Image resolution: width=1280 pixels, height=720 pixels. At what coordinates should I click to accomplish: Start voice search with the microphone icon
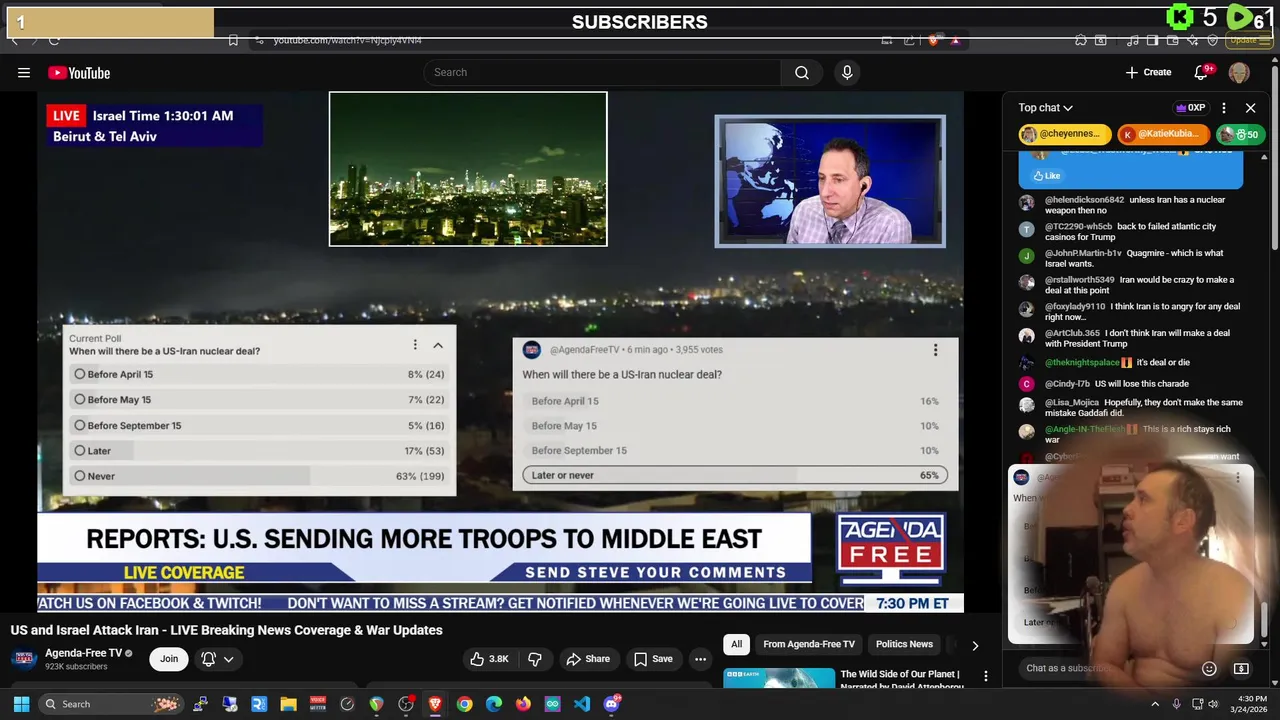point(847,72)
